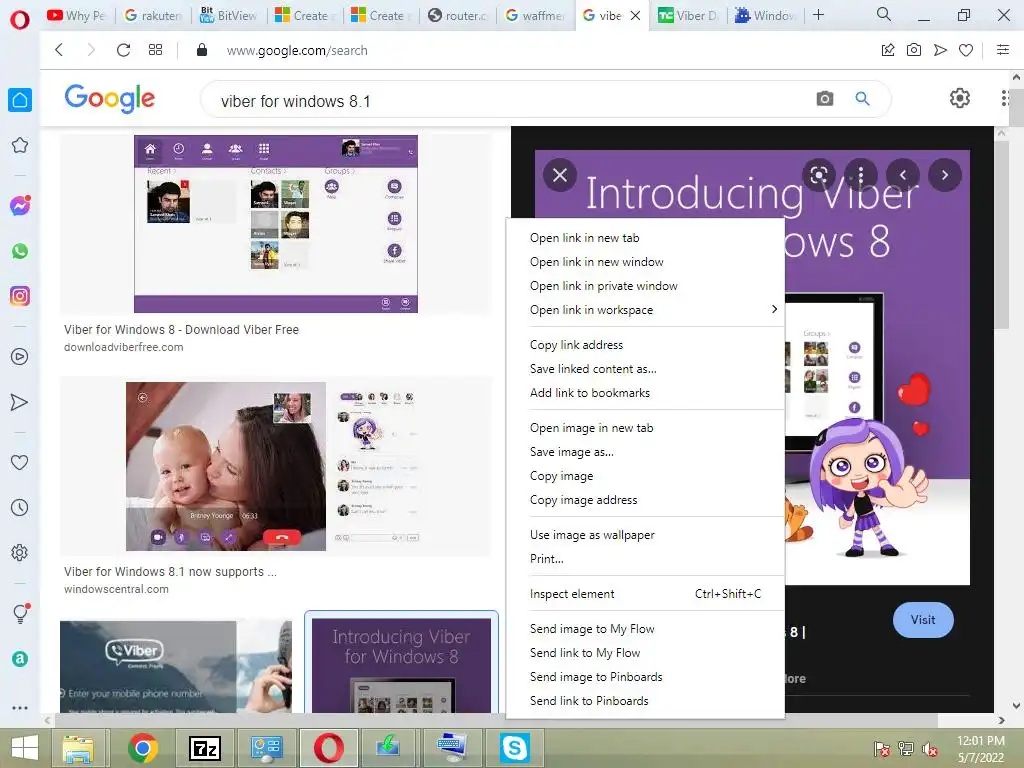Click the Visit button
This screenshot has height=768, width=1024.
click(923, 620)
